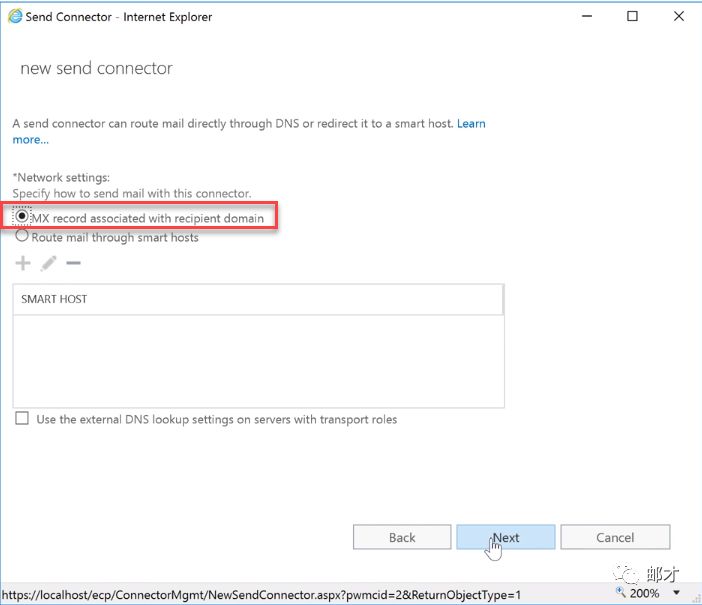Screen dimensions: 702x605
Task: Click the status bar URL text
Action: (262, 594)
